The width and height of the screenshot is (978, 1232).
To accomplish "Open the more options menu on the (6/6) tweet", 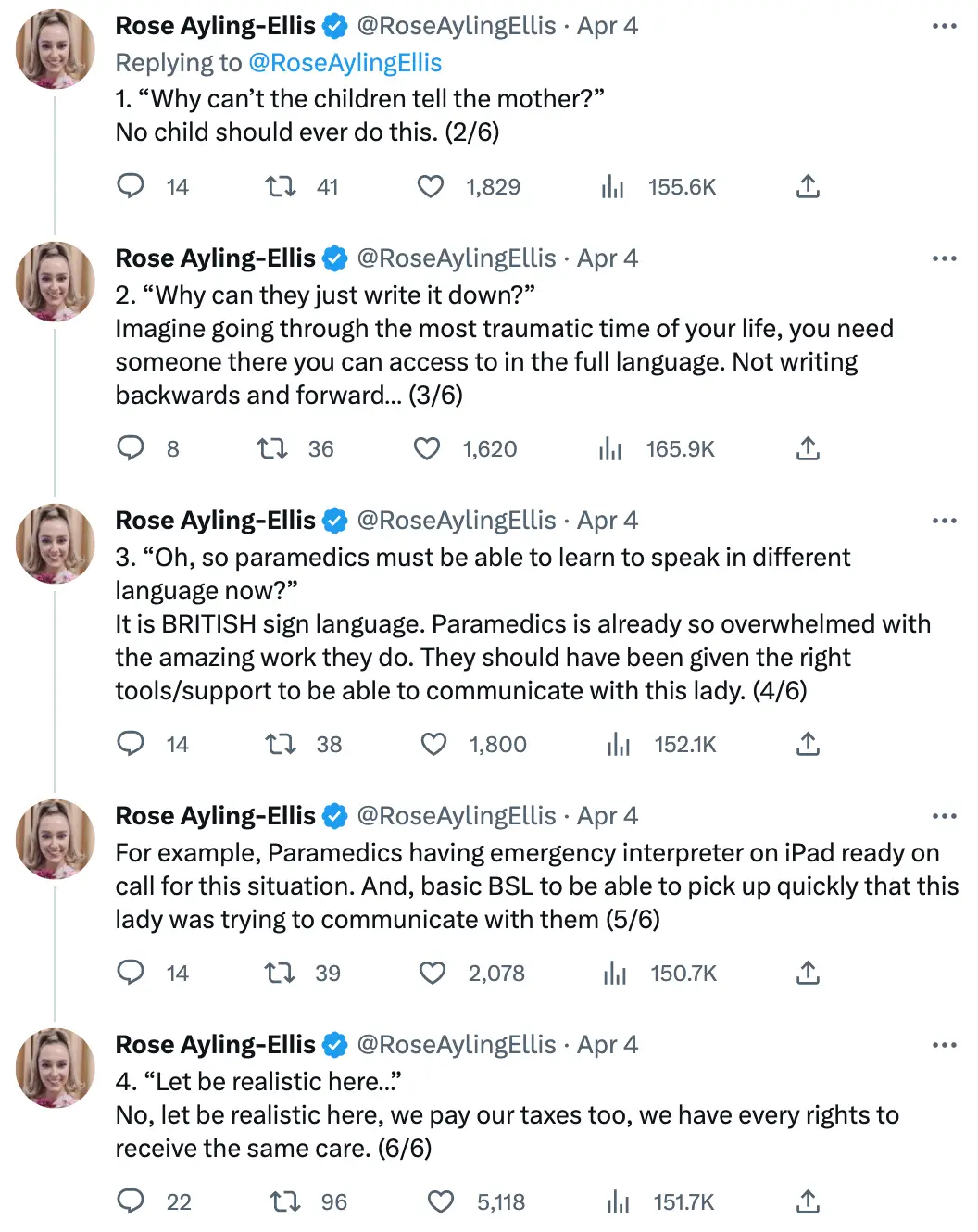I will tap(945, 1045).
